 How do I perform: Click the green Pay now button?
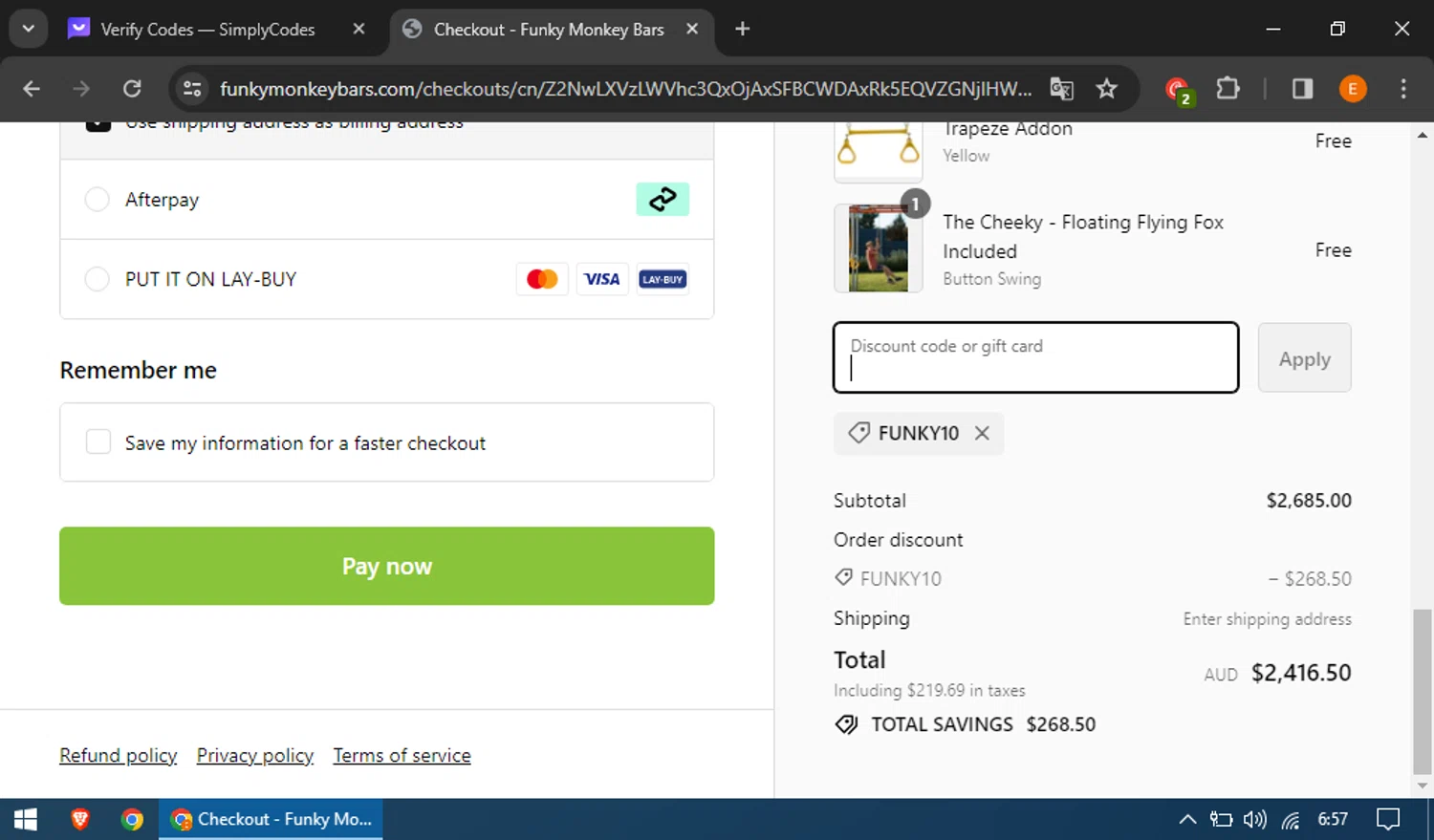point(387,566)
